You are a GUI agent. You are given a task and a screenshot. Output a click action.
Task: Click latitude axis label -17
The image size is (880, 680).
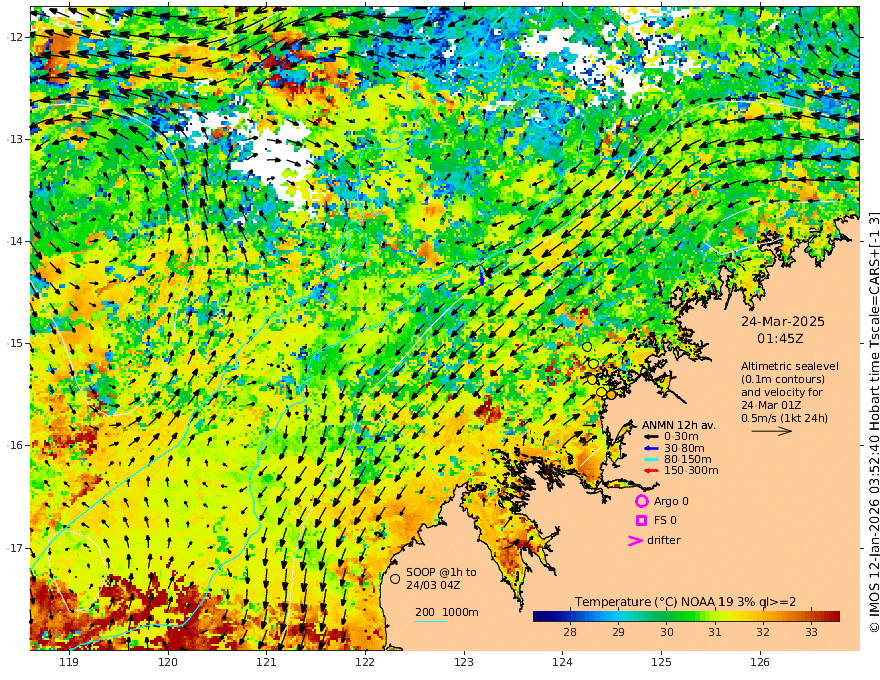tap(16, 548)
